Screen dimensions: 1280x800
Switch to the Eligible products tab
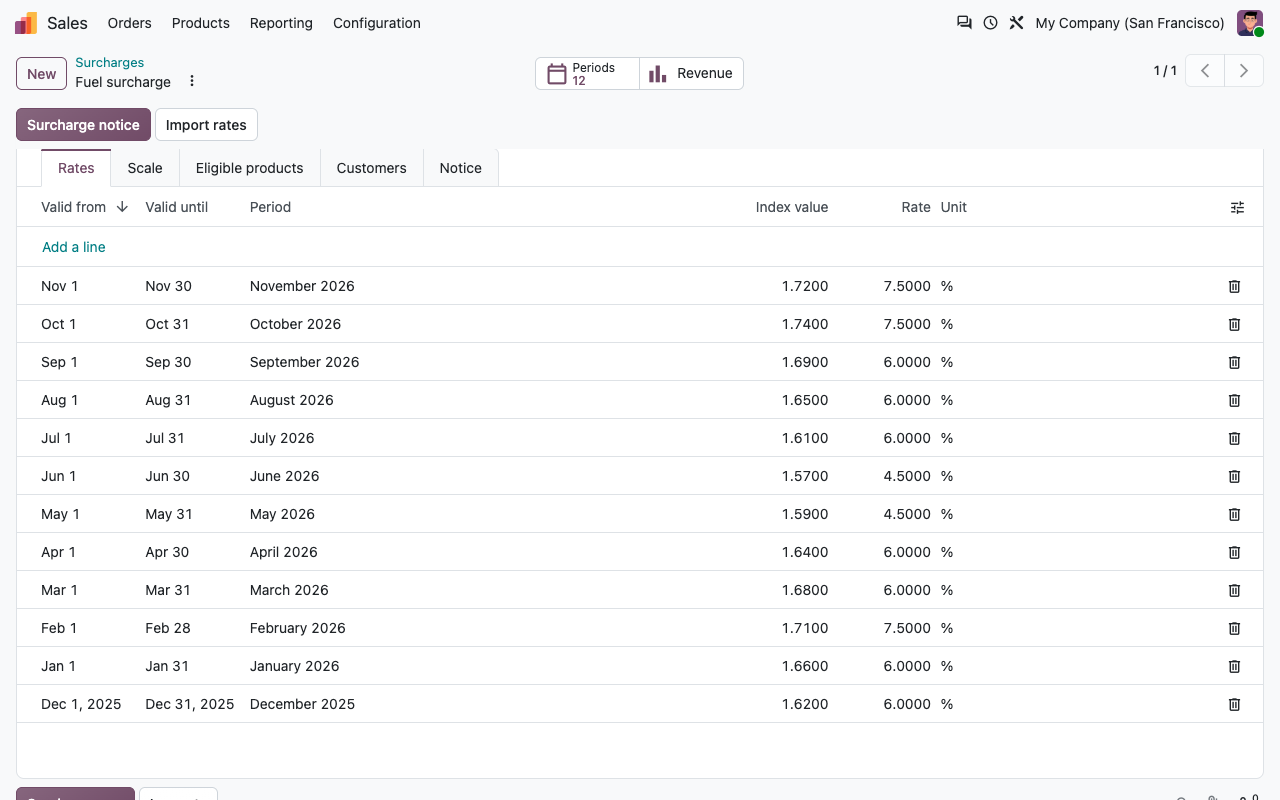point(250,168)
